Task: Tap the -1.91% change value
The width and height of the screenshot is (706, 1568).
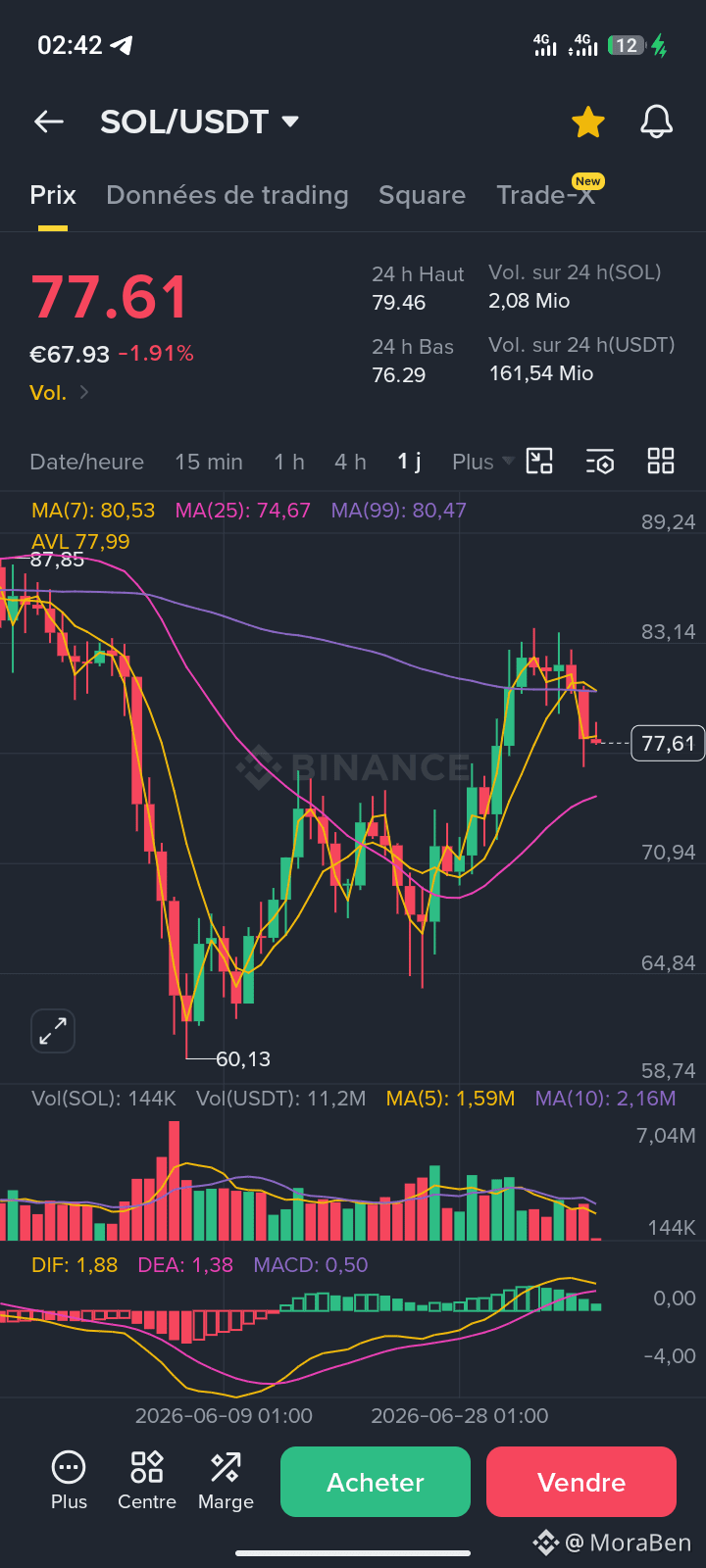Action: [156, 354]
